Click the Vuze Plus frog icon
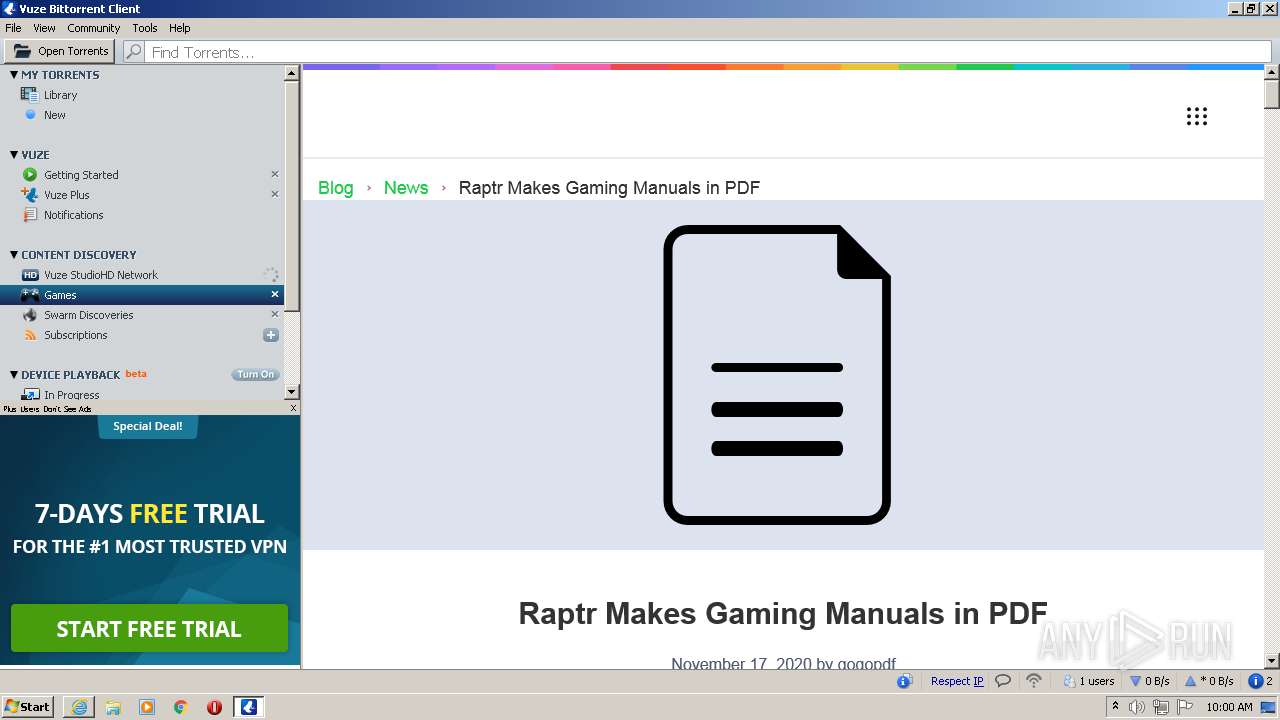Screen dimensions: 1280x720 coord(30,195)
